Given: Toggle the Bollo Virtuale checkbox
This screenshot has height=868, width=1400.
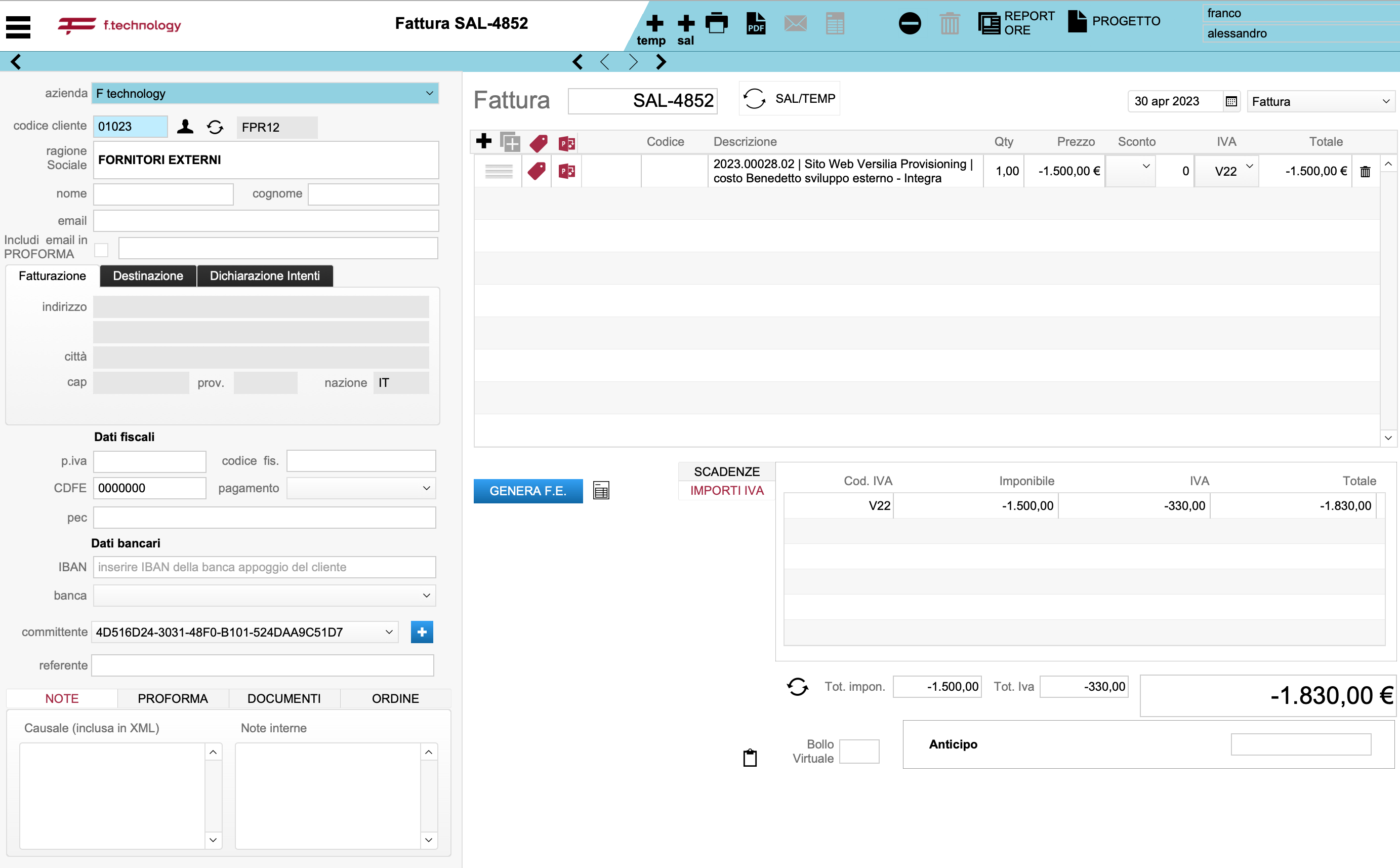Looking at the screenshot, I should [x=858, y=751].
